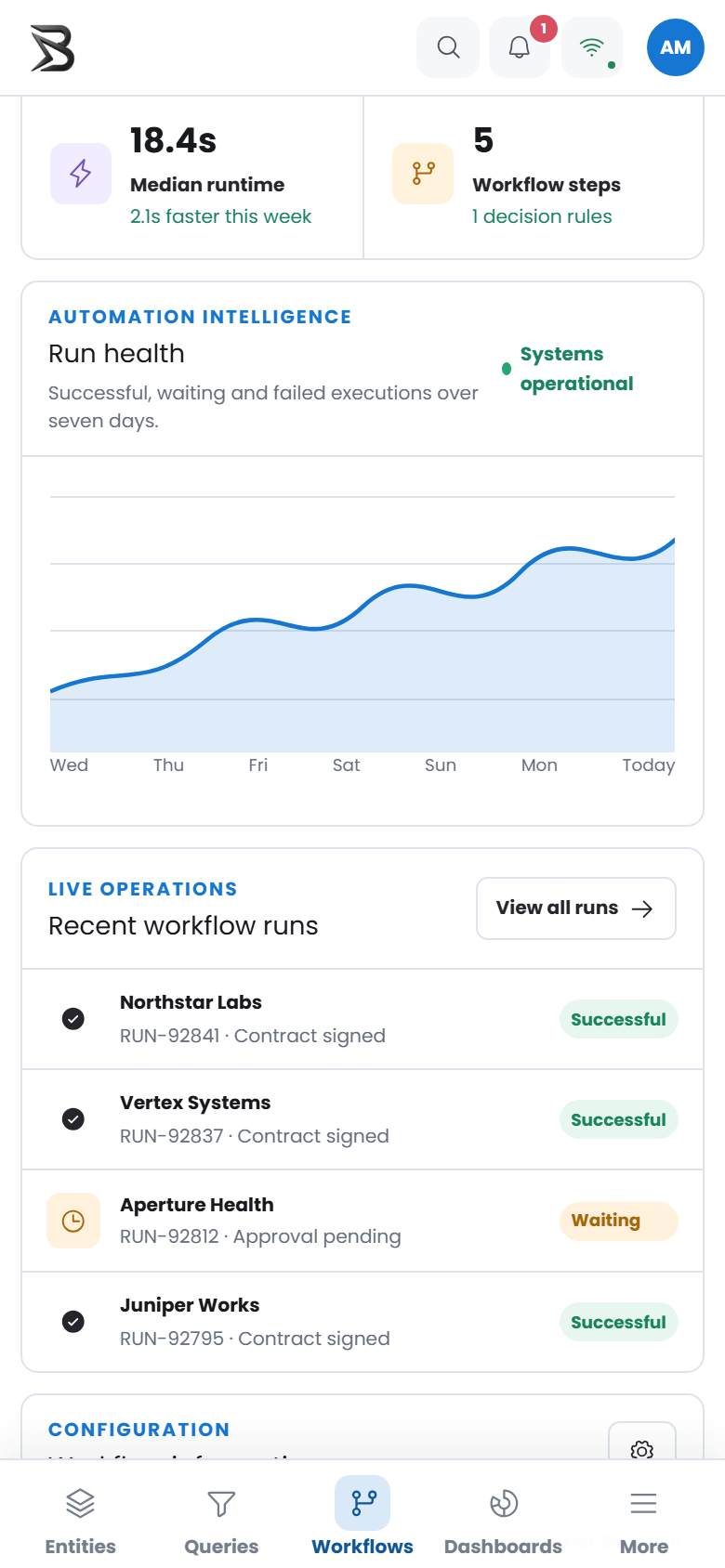Image resolution: width=725 pixels, height=1568 pixels.
Task: Open the AM profile avatar
Action: [x=676, y=47]
